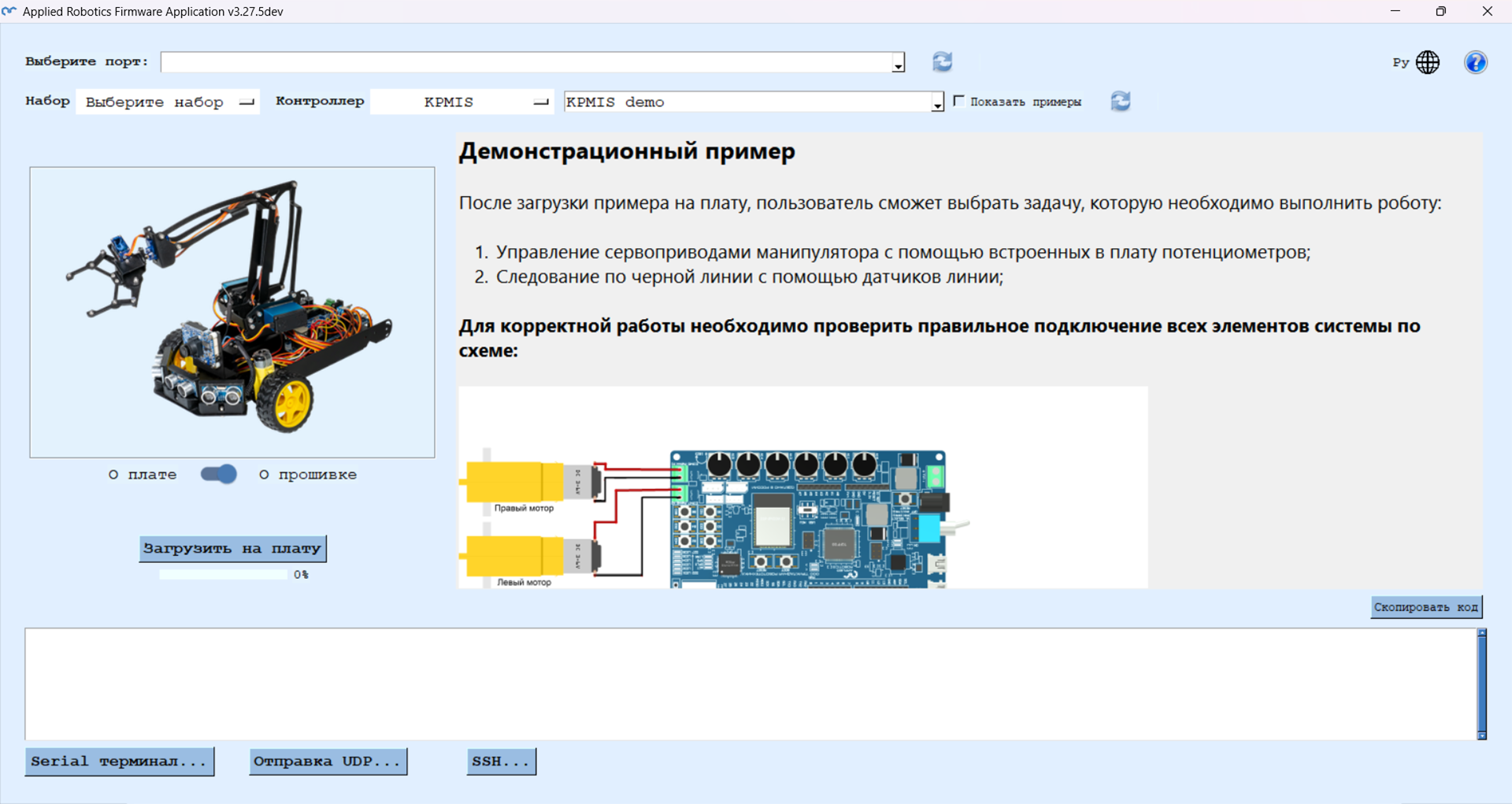Click the 'Скопировать код' button
Viewport: 1512px width, 804px height.
(x=1425, y=607)
